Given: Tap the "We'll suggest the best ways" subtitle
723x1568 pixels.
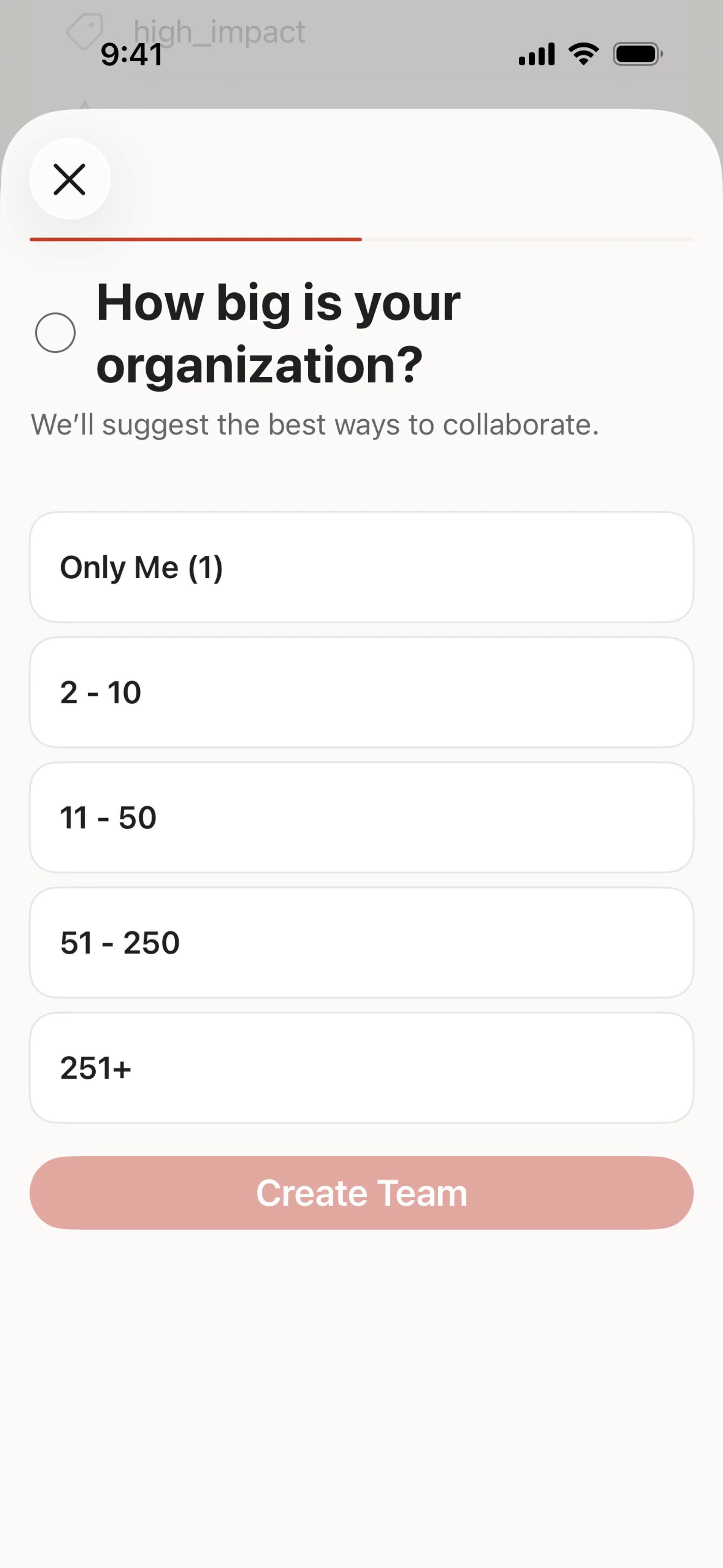Looking at the screenshot, I should click(315, 425).
